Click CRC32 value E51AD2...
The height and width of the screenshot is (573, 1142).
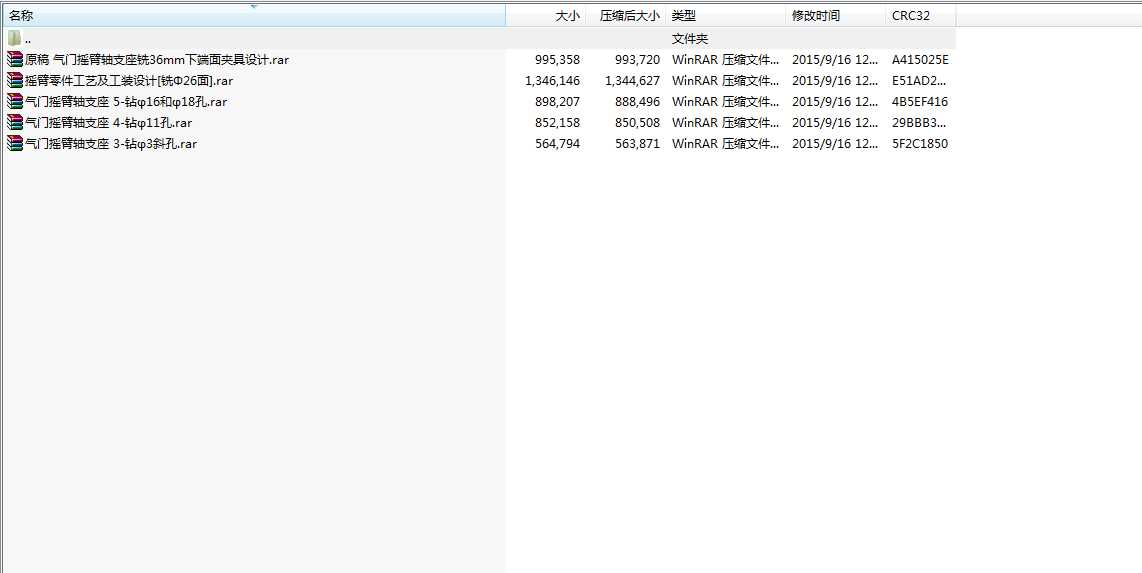[x=920, y=81]
